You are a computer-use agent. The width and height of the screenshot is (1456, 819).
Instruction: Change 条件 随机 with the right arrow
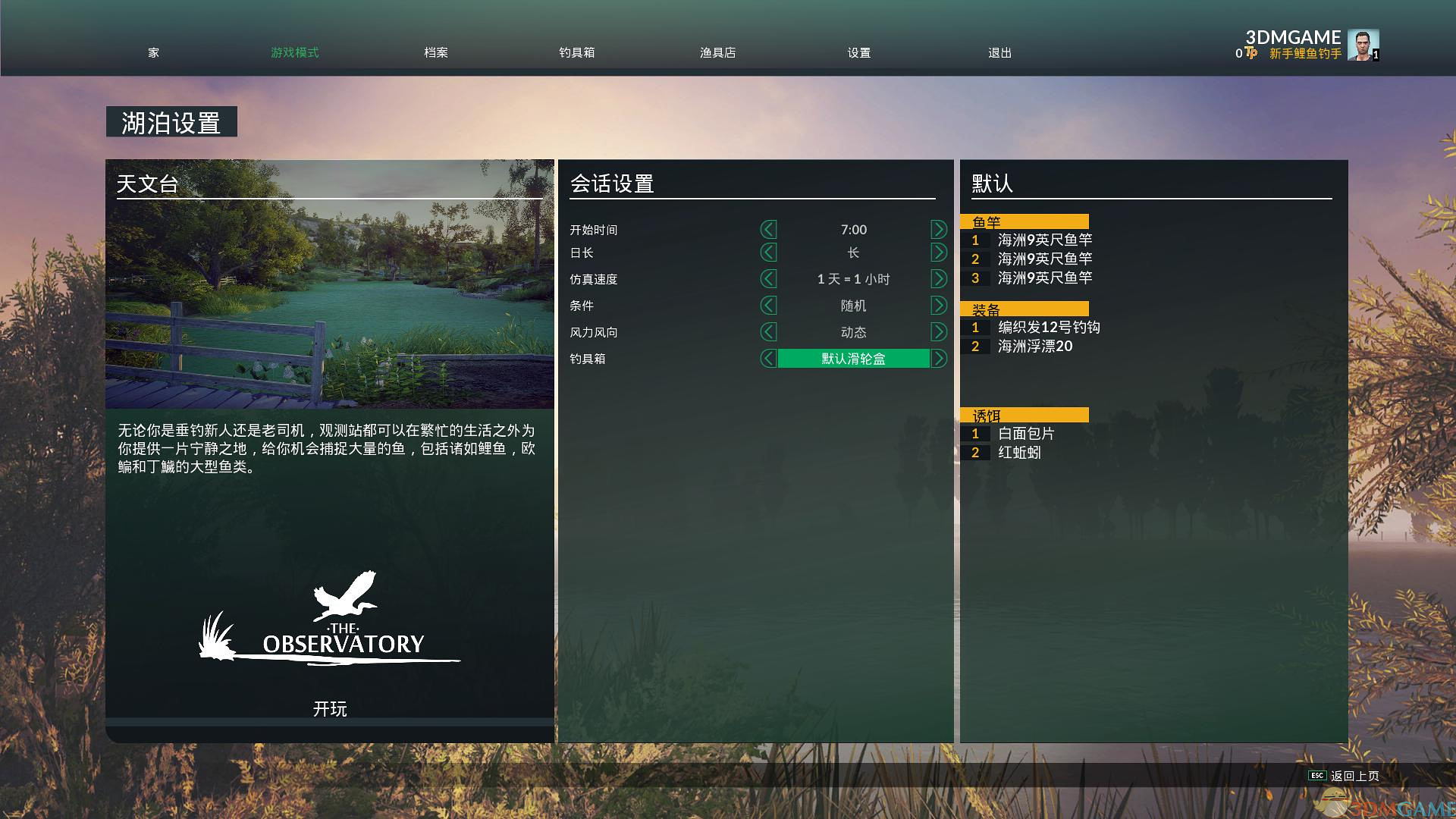pyautogui.click(x=939, y=306)
